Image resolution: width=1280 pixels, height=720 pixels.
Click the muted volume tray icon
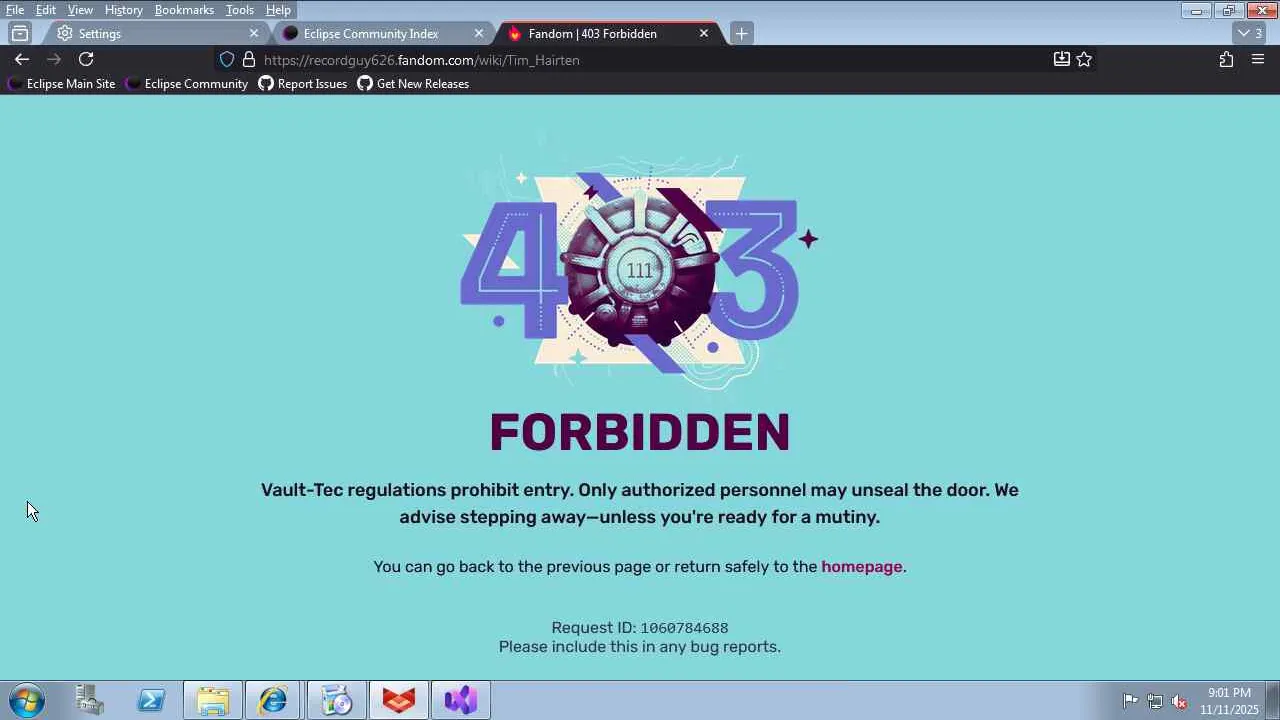click(x=1180, y=701)
